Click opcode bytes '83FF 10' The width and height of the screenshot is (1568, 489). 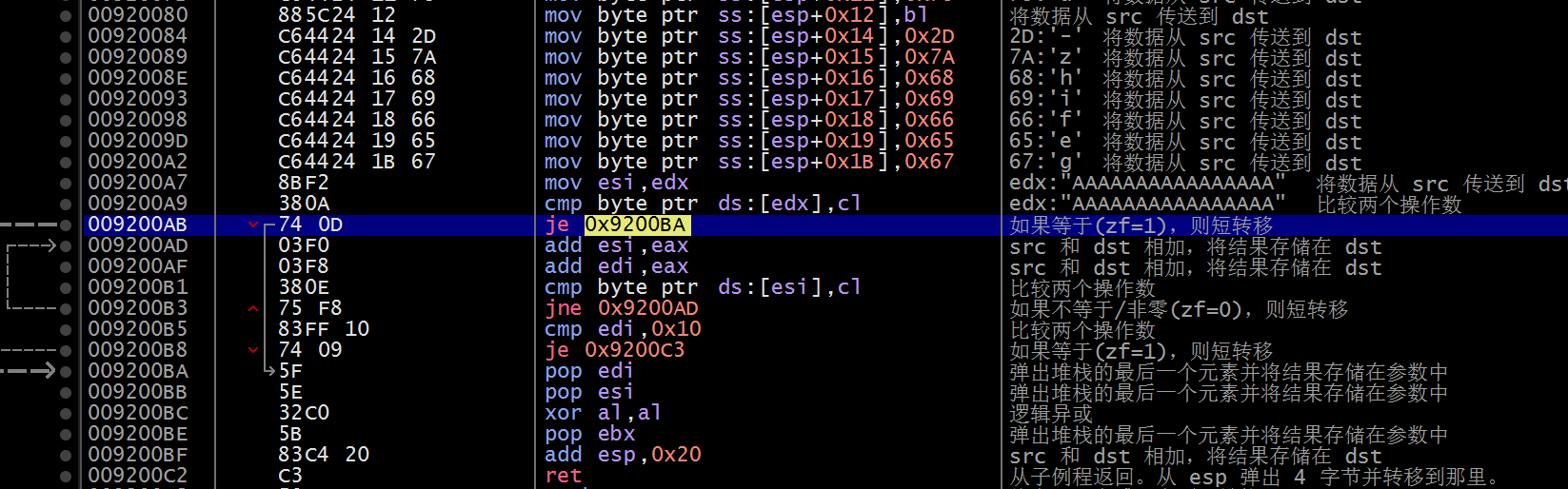tap(324, 329)
